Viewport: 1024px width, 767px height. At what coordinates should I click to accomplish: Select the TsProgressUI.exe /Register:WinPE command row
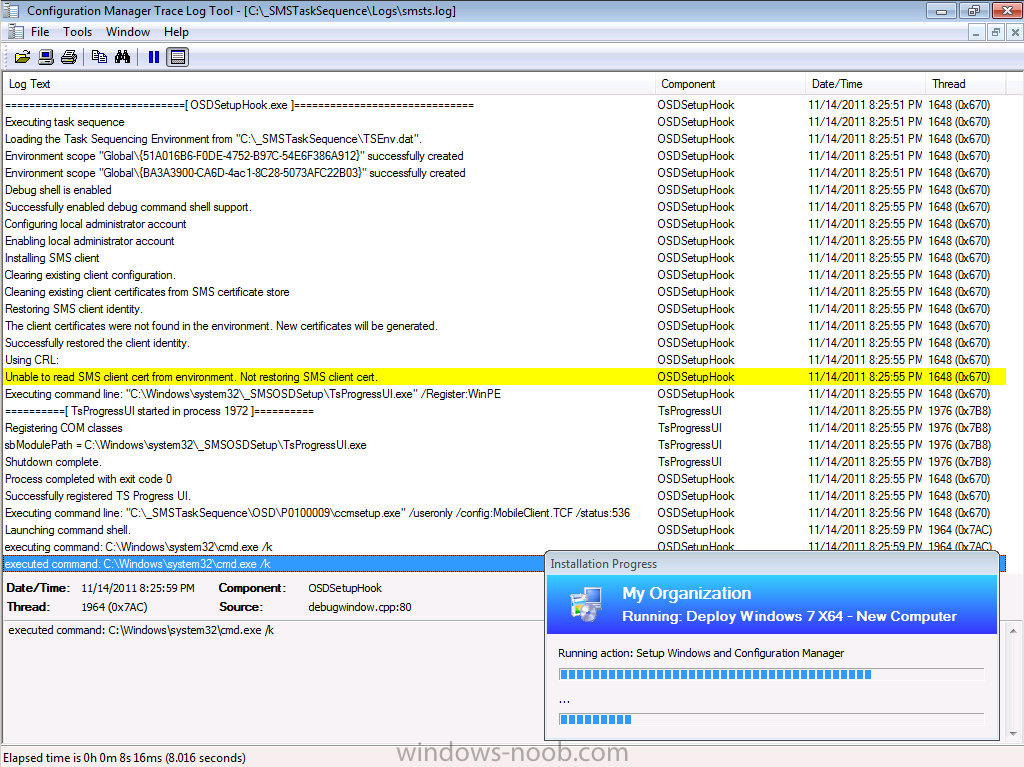(x=505, y=394)
